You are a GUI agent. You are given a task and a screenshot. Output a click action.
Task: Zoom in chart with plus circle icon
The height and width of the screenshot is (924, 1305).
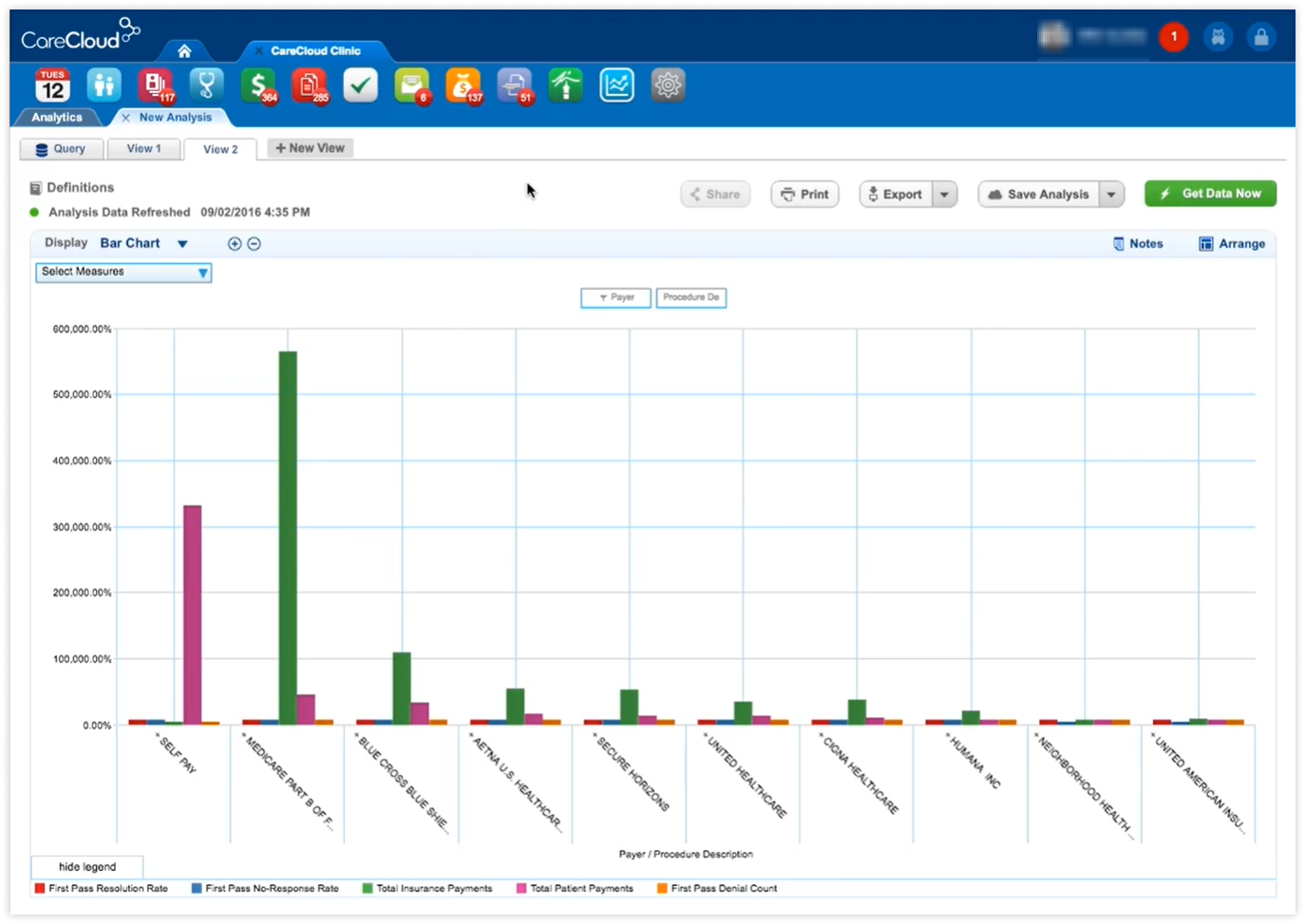click(235, 244)
